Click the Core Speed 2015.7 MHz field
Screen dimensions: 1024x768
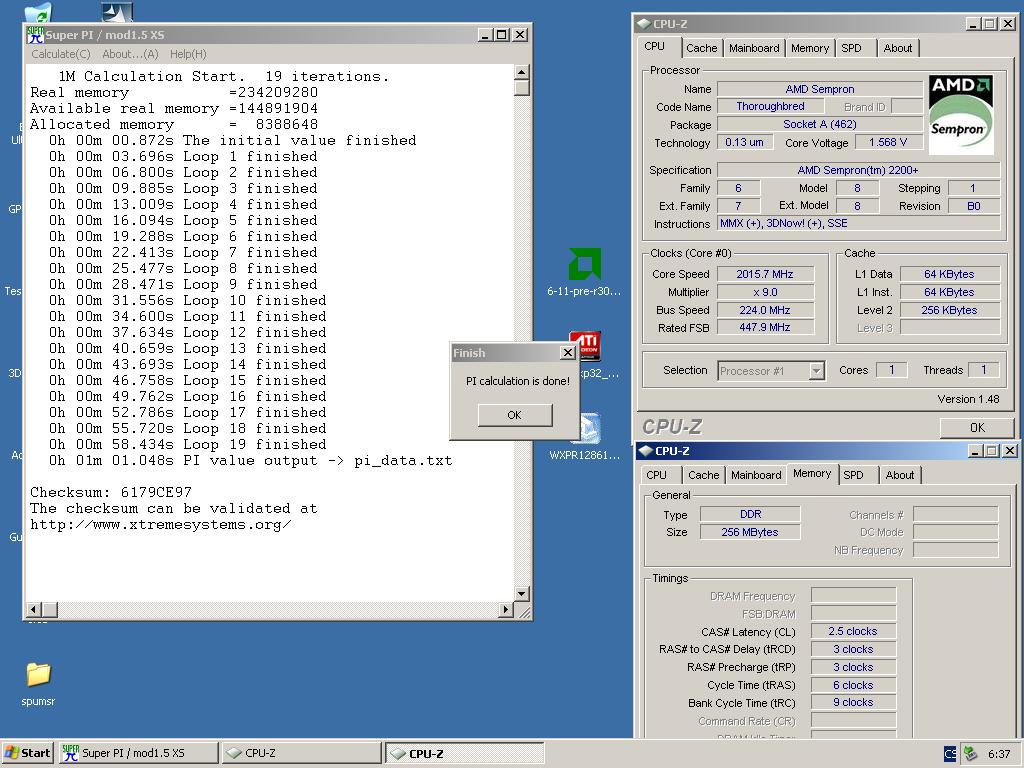point(765,274)
